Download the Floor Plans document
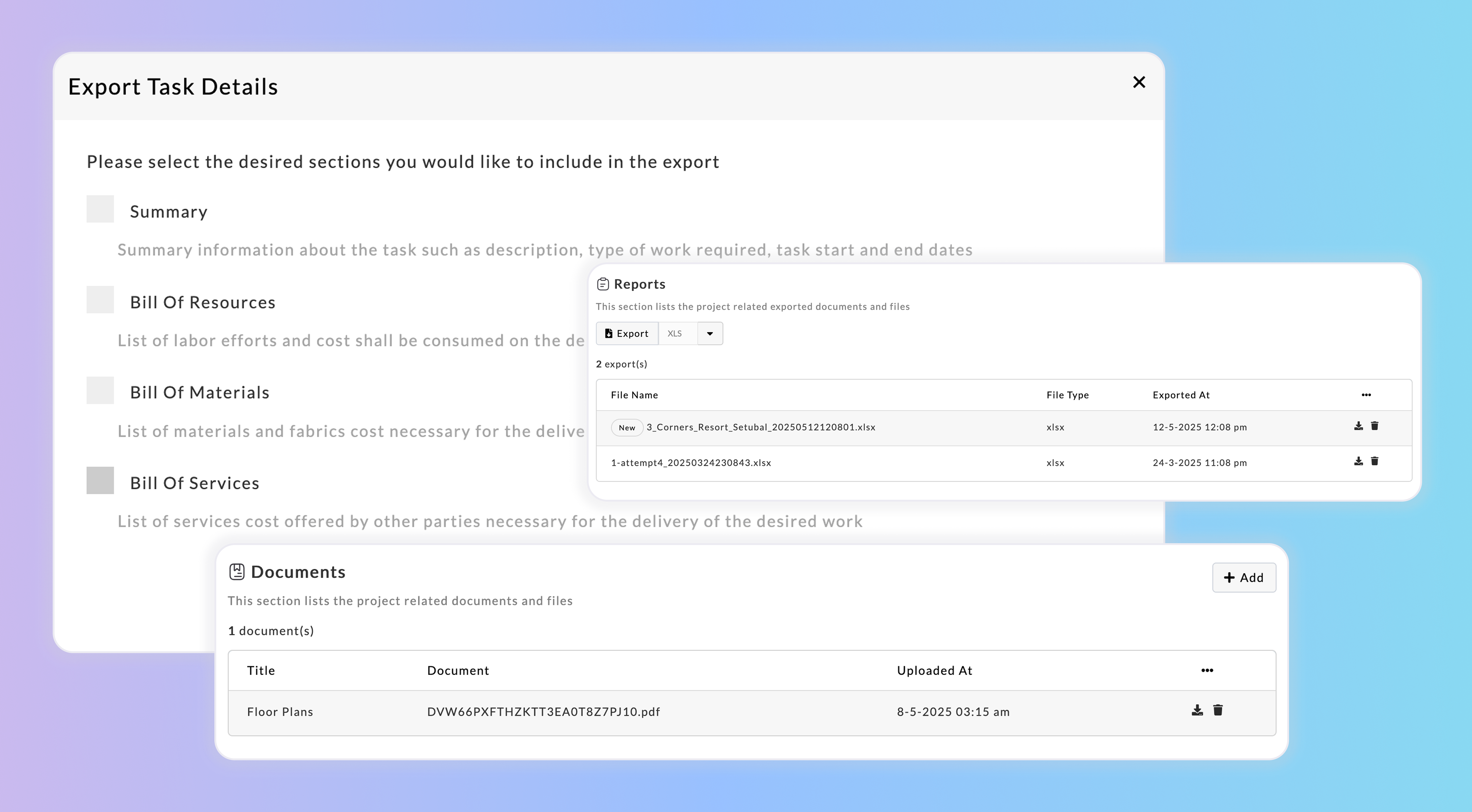 click(1197, 710)
